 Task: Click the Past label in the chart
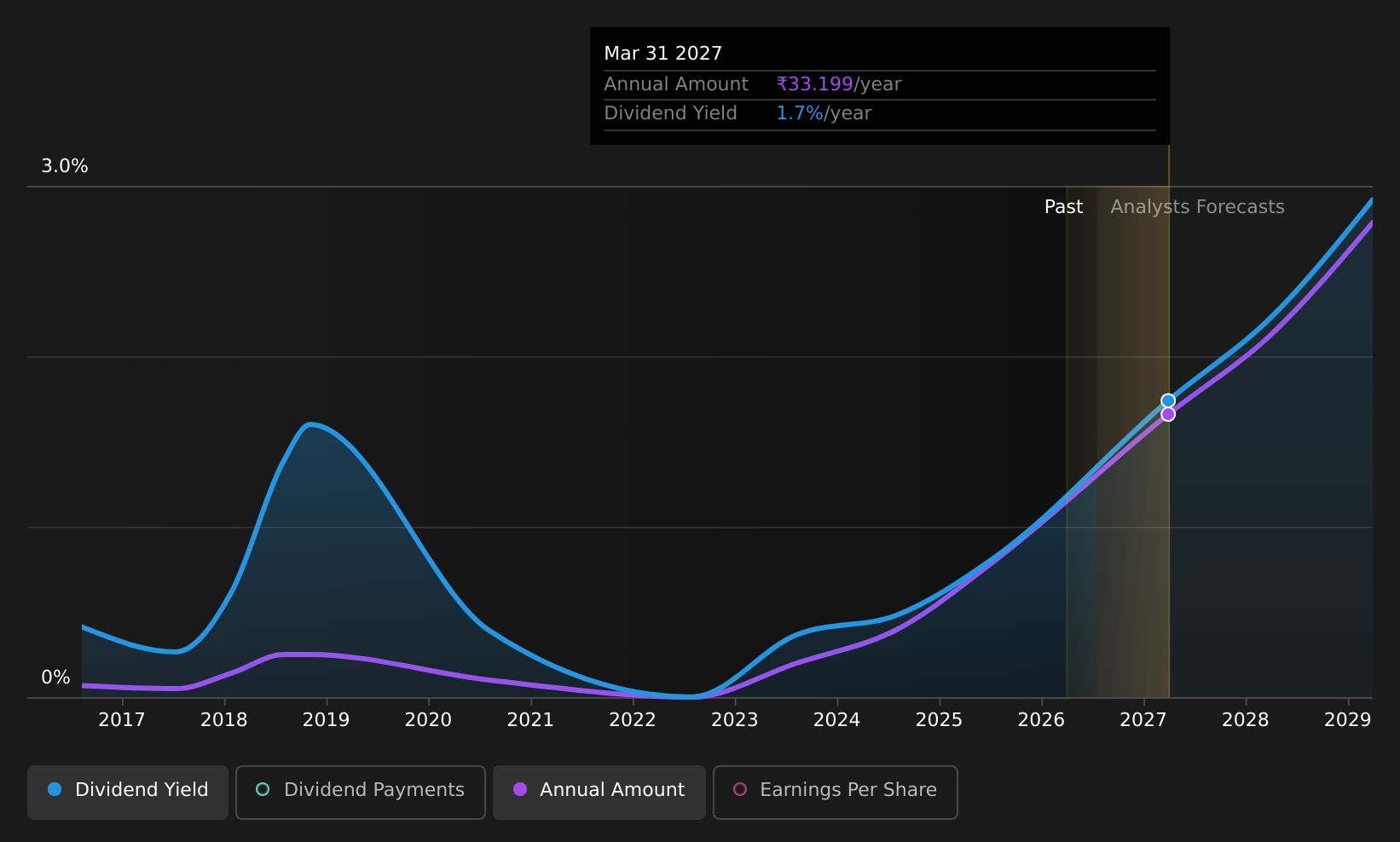pos(1064,207)
